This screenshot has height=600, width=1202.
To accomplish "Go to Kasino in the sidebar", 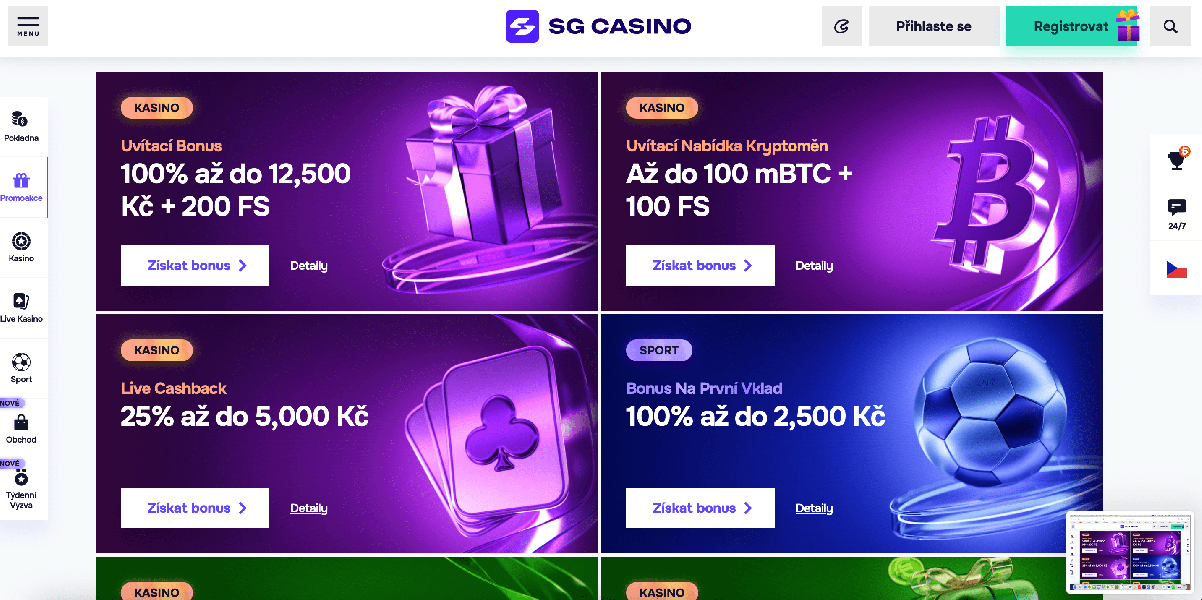I will (x=21, y=247).
